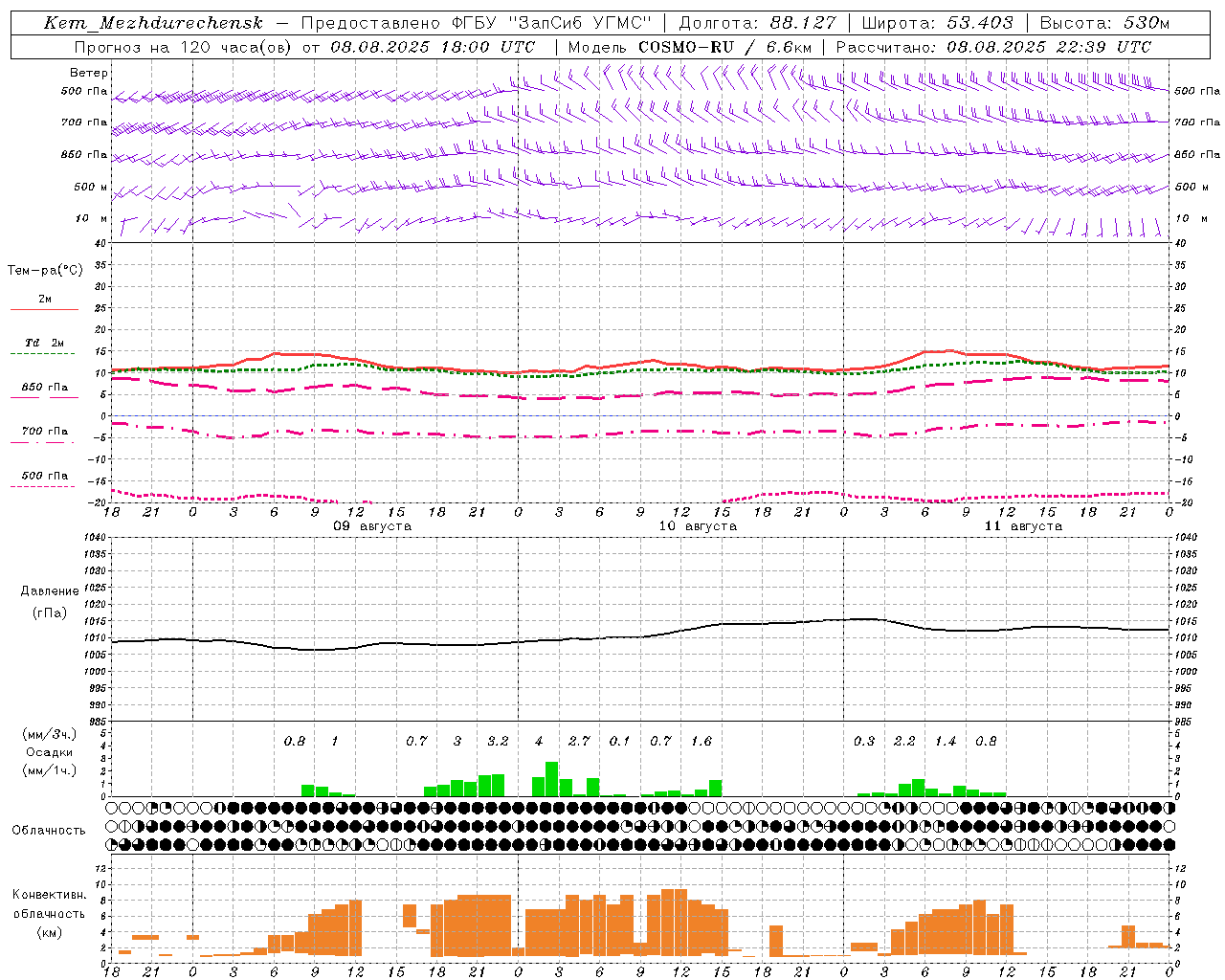1225x980 pixels.
Task: Click the Осадки precipitation label
Action: coord(49,752)
